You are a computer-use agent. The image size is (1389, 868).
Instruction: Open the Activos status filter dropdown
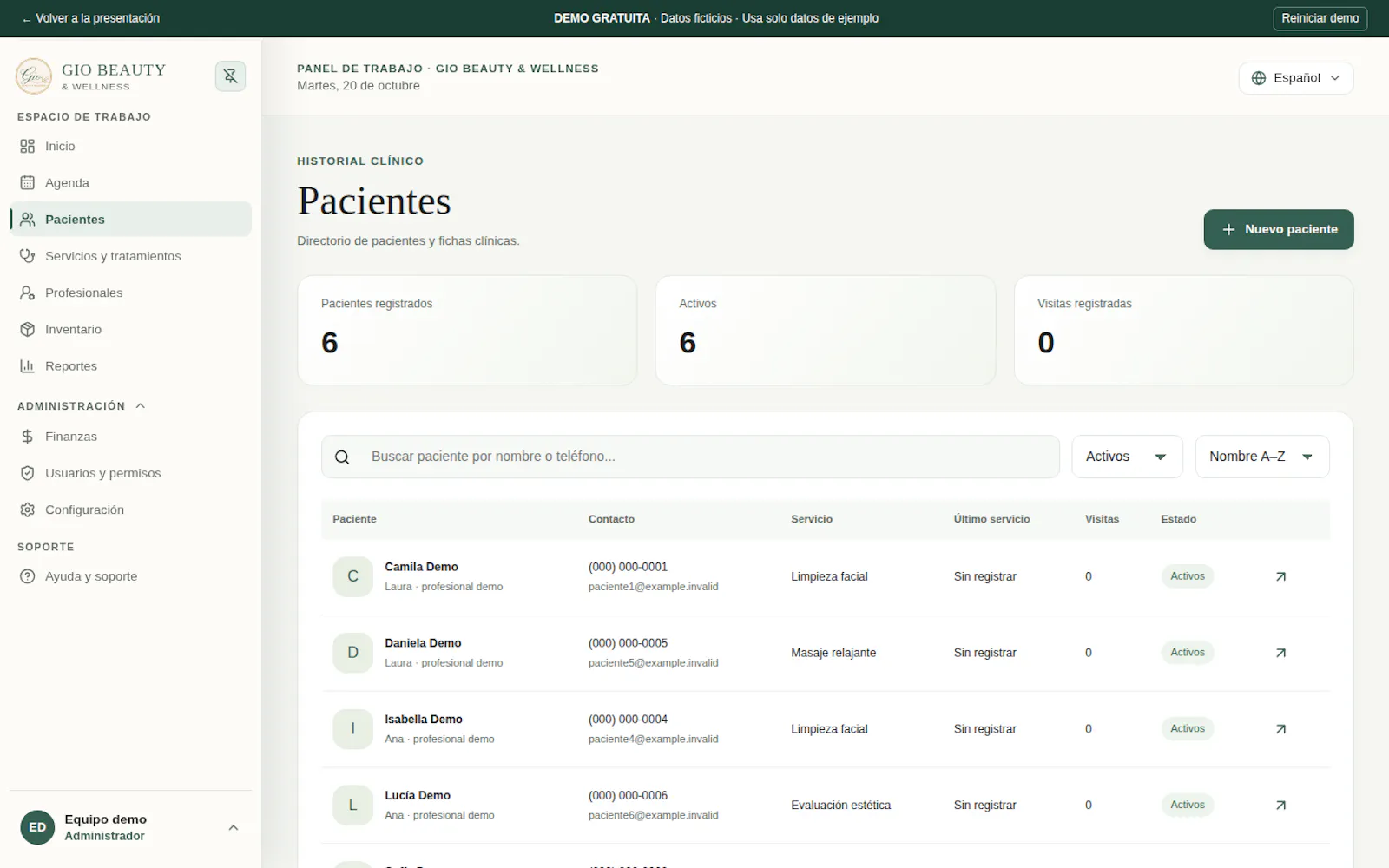(x=1127, y=457)
